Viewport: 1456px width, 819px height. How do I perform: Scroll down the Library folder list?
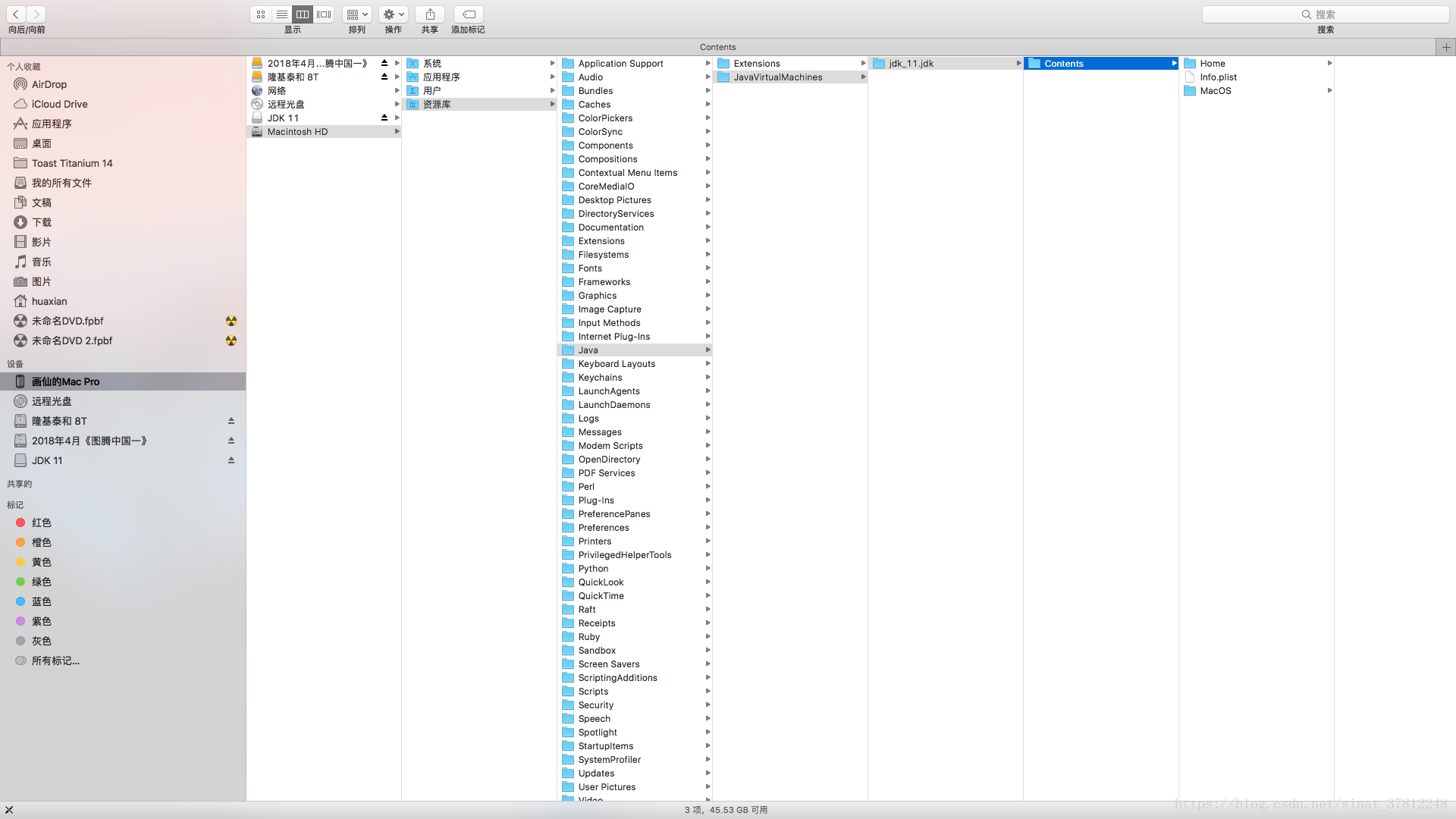pyautogui.click(x=714, y=795)
